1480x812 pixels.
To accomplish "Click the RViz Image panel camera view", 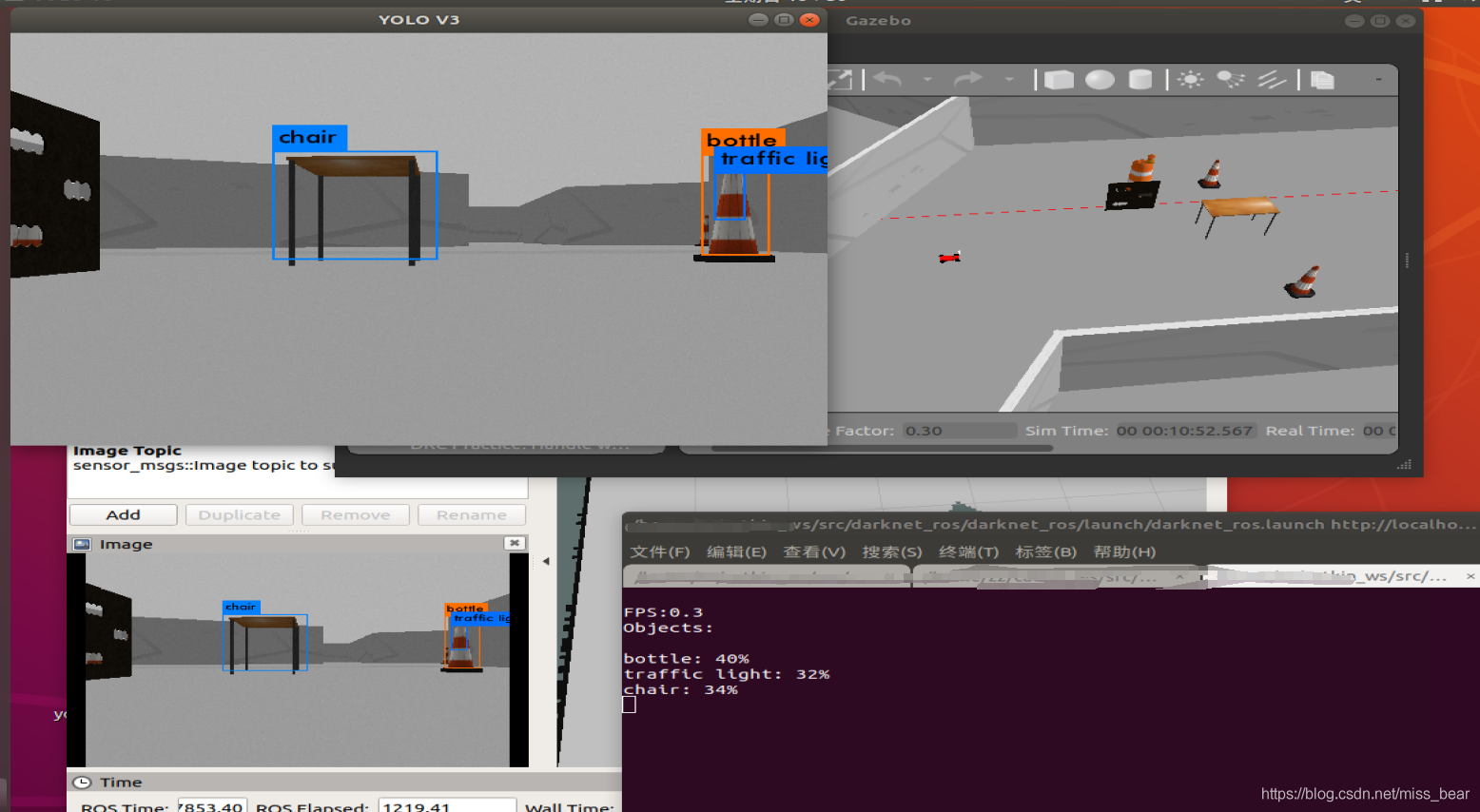I will coord(298,660).
